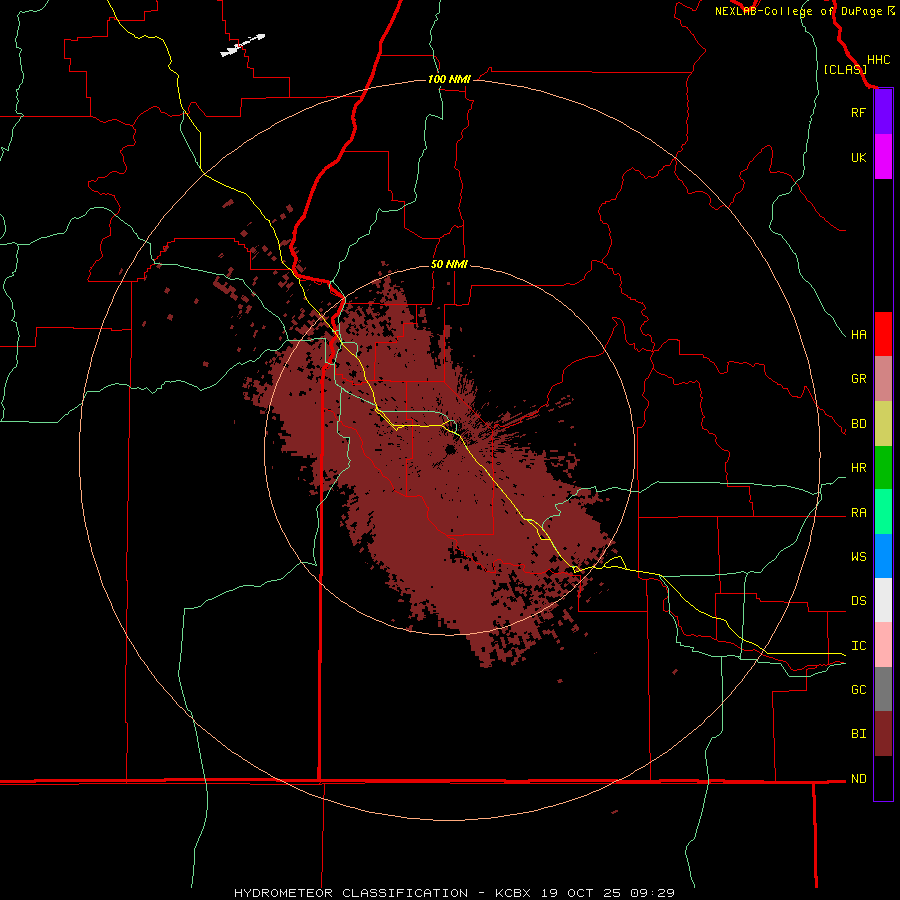The height and width of the screenshot is (900, 900).
Task: Select the dusty pink GR legend swatch
Action: pos(883,379)
